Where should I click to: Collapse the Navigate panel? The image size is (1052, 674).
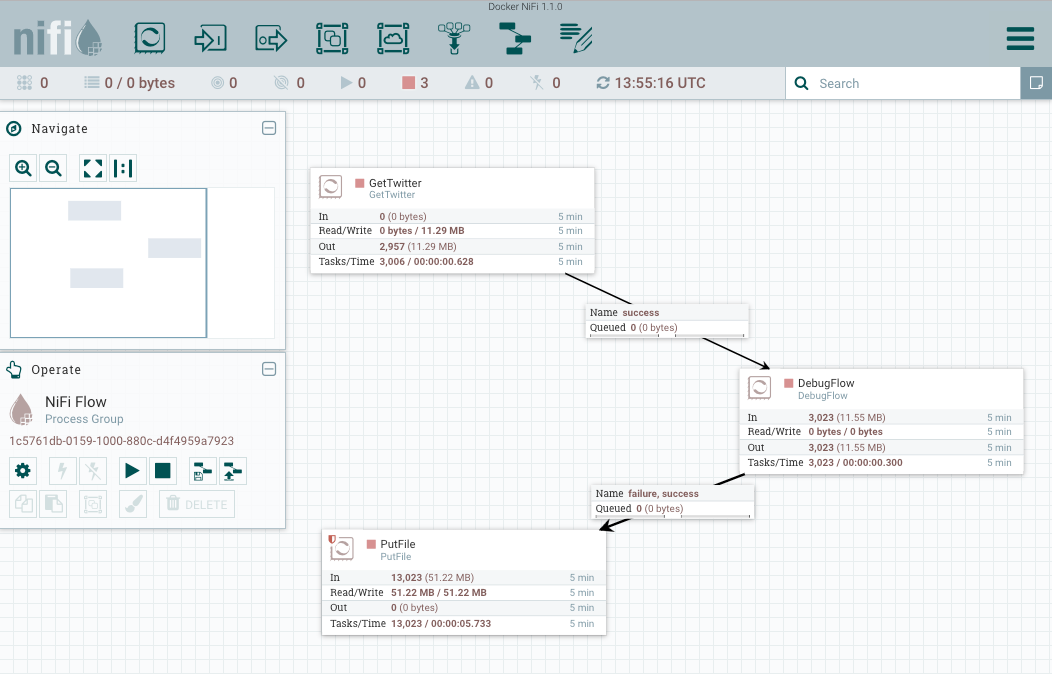(x=269, y=128)
